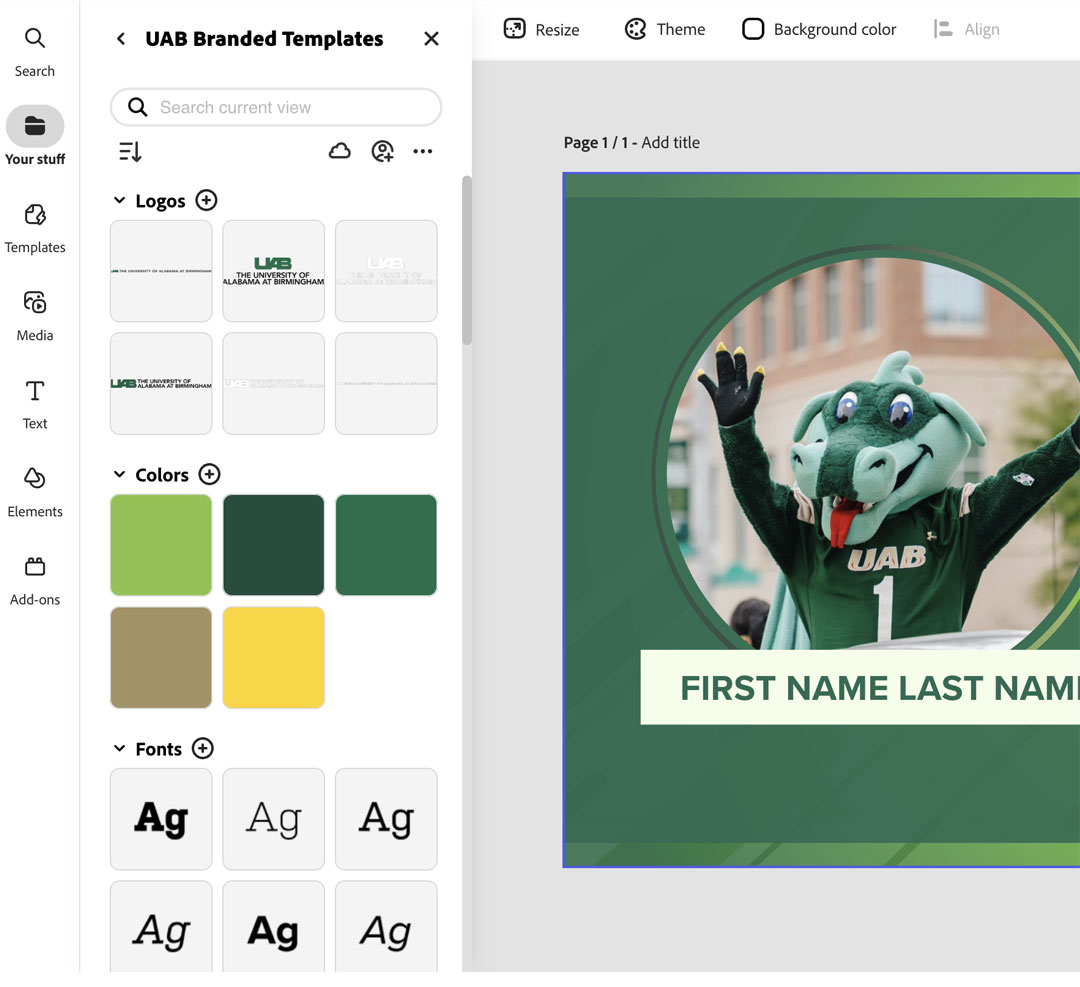This screenshot has width=1080, height=987.
Task: Open the Templates panel
Action: coord(35,228)
